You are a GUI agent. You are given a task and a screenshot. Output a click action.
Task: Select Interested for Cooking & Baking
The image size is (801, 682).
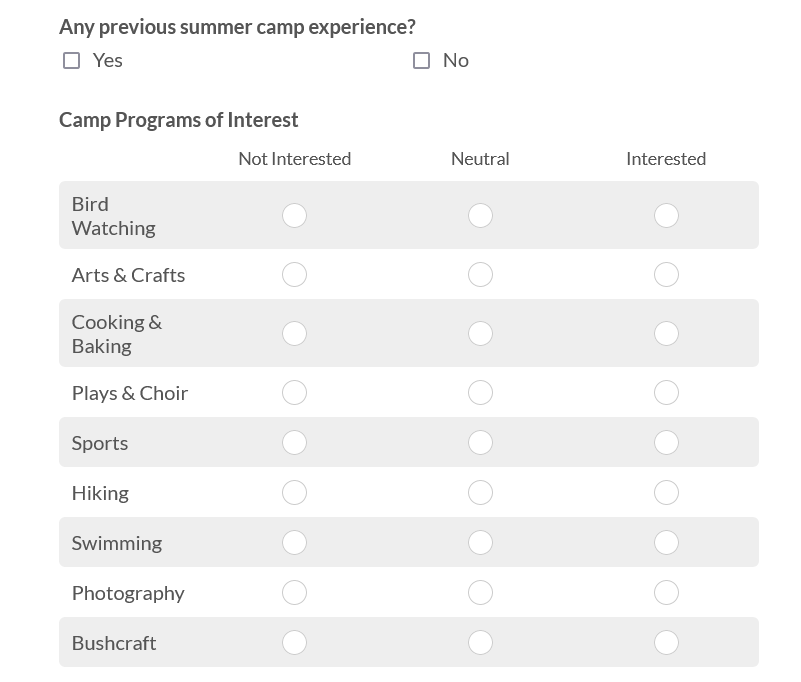point(666,334)
